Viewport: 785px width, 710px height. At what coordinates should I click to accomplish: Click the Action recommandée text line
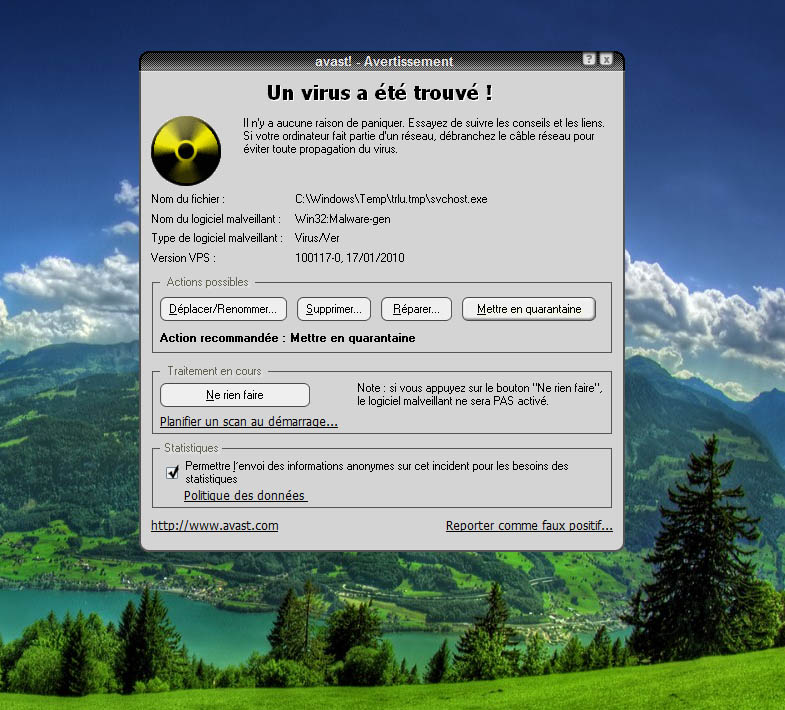point(287,338)
